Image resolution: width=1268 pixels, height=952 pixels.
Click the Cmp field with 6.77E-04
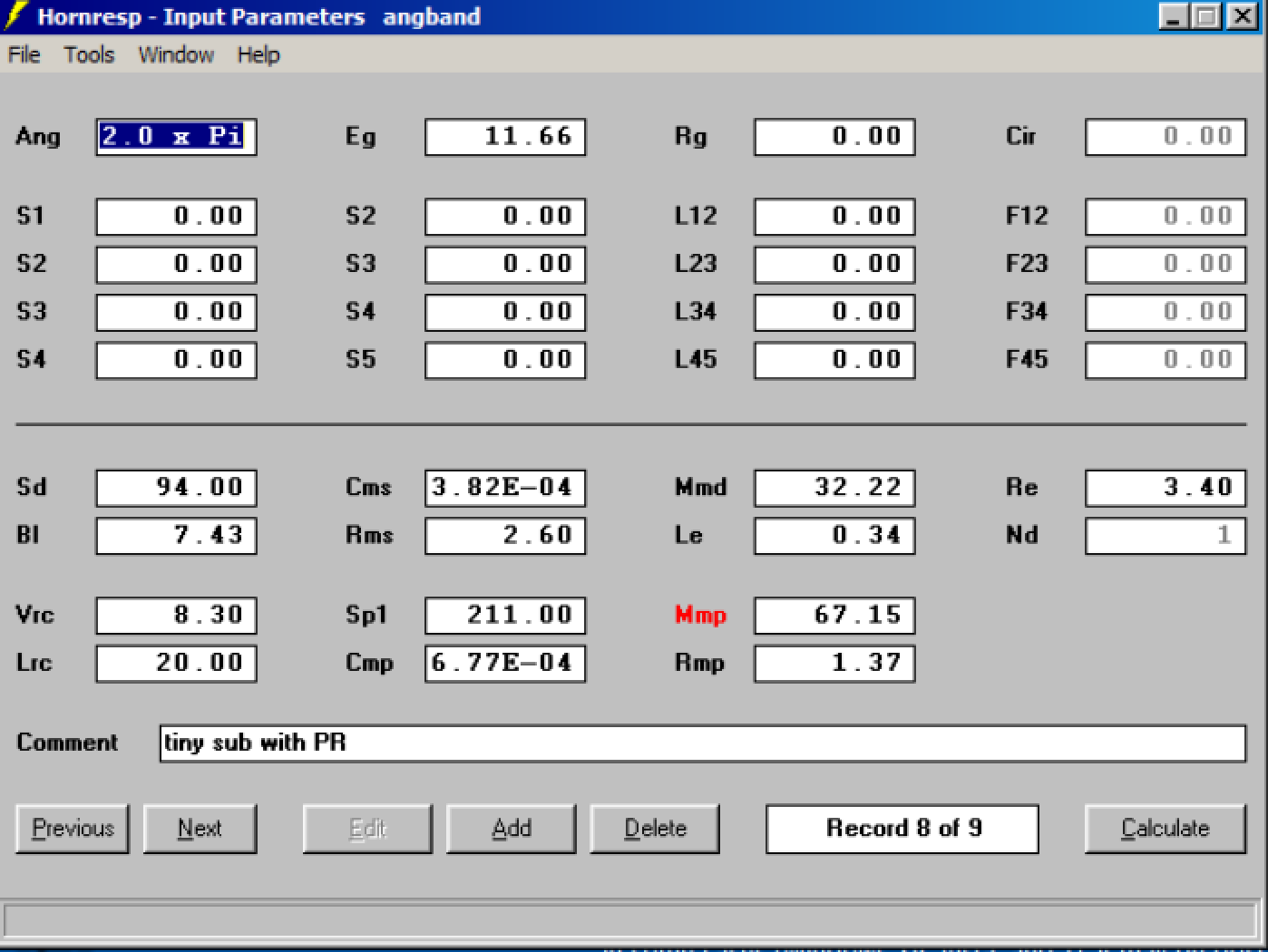point(505,664)
